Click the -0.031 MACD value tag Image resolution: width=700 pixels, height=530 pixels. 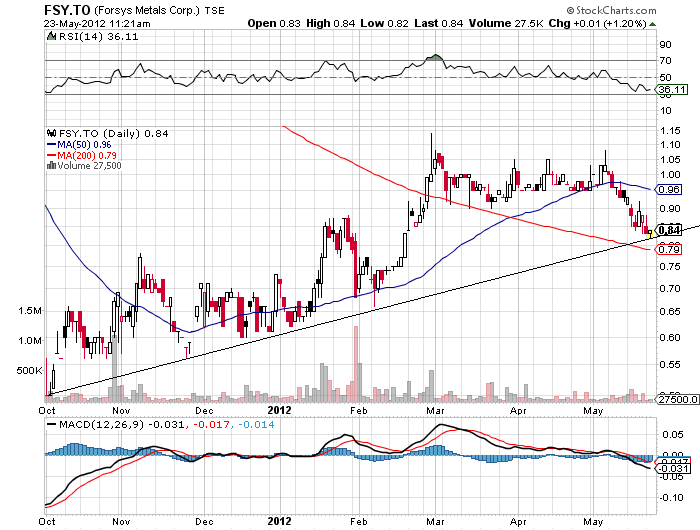pos(673,468)
